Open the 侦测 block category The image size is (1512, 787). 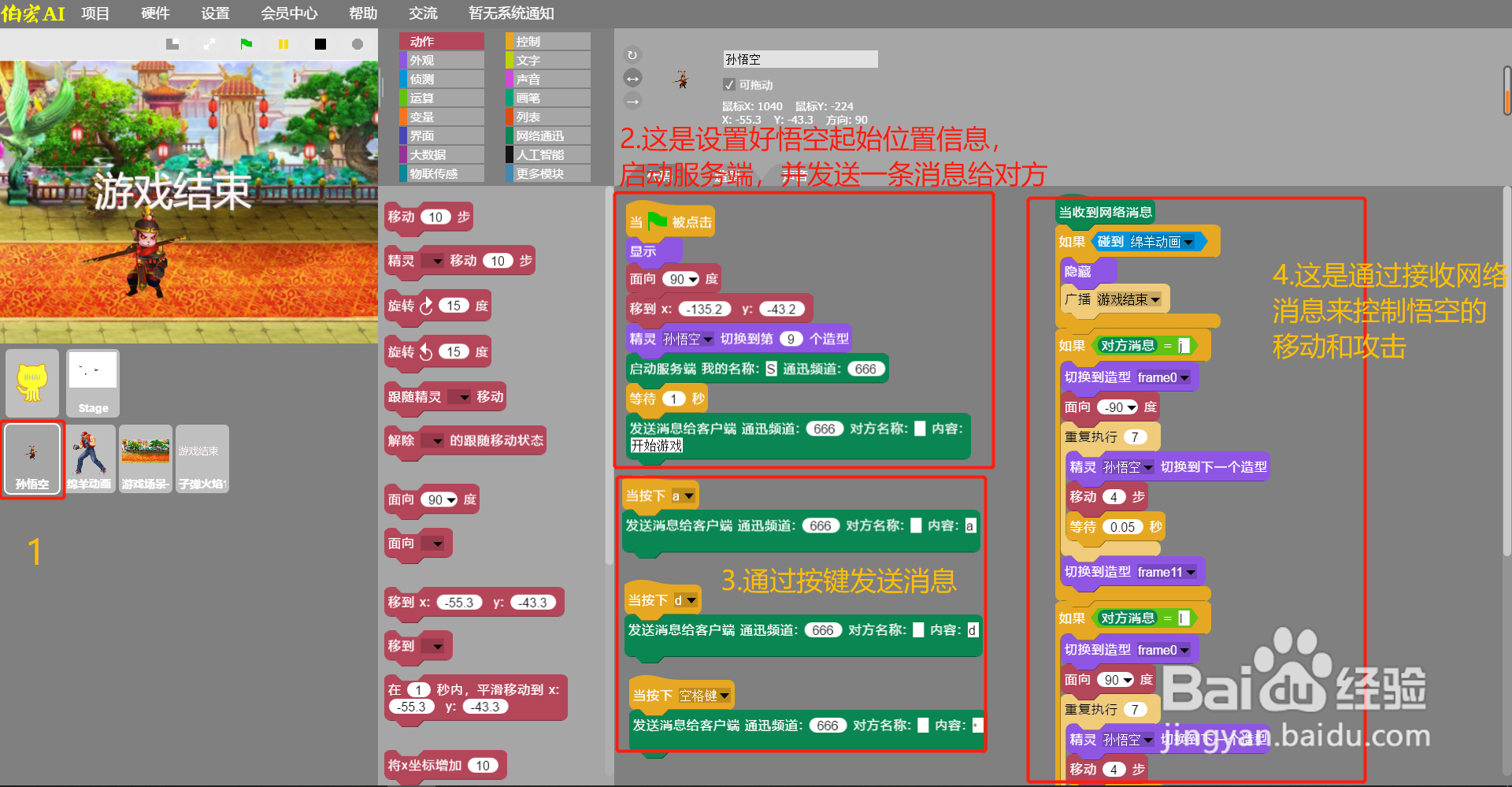[x=442, y=79]
